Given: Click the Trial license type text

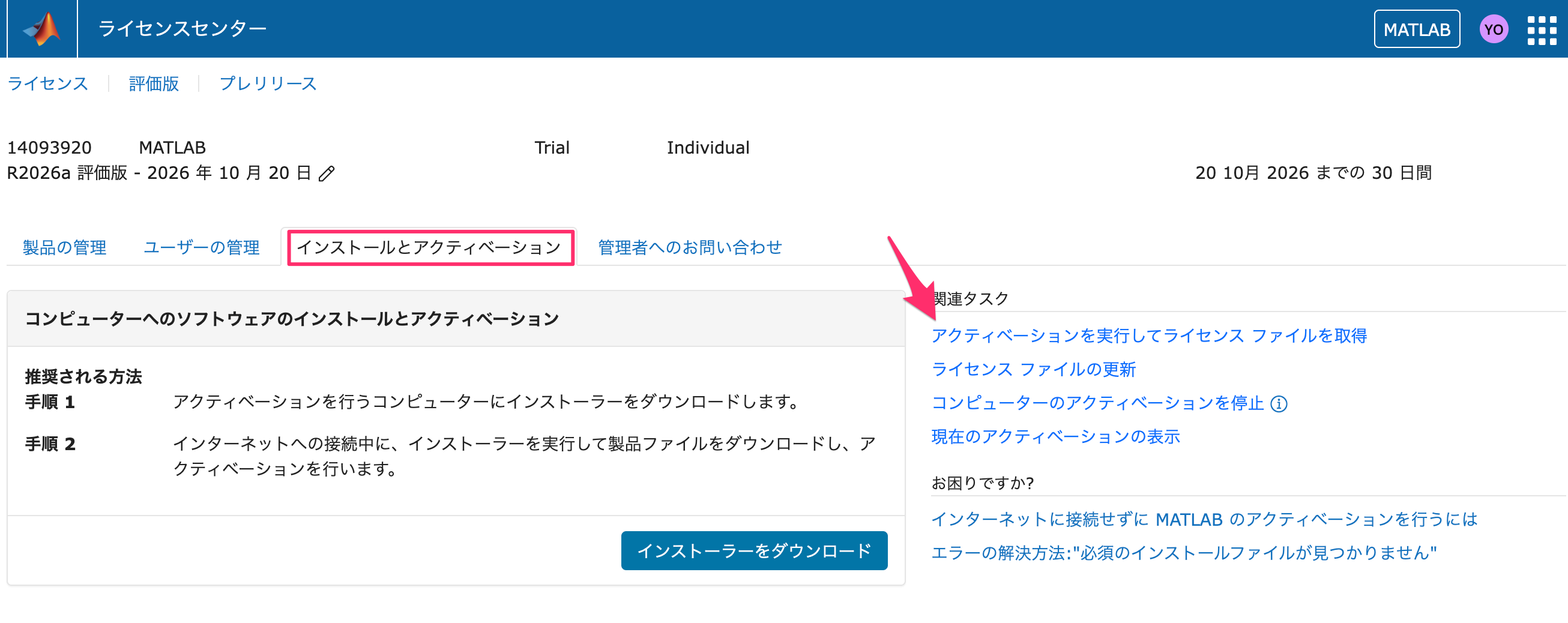Looking at the screenshot, I should point(552,147).
